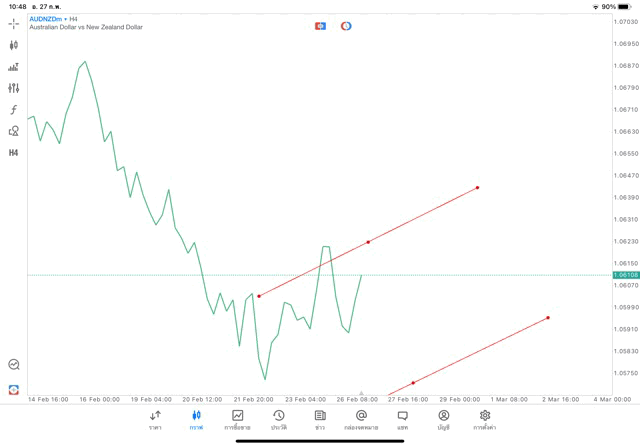Open the H4 timeframe selector

pos(14,153)
